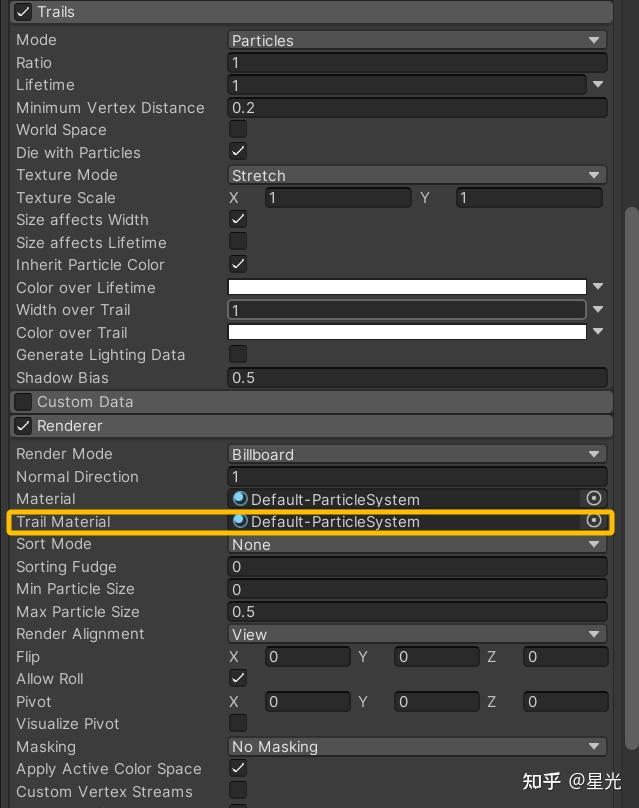Click the Minimum Vertex Distance field

pyautogui.click(x=417, y=107)
